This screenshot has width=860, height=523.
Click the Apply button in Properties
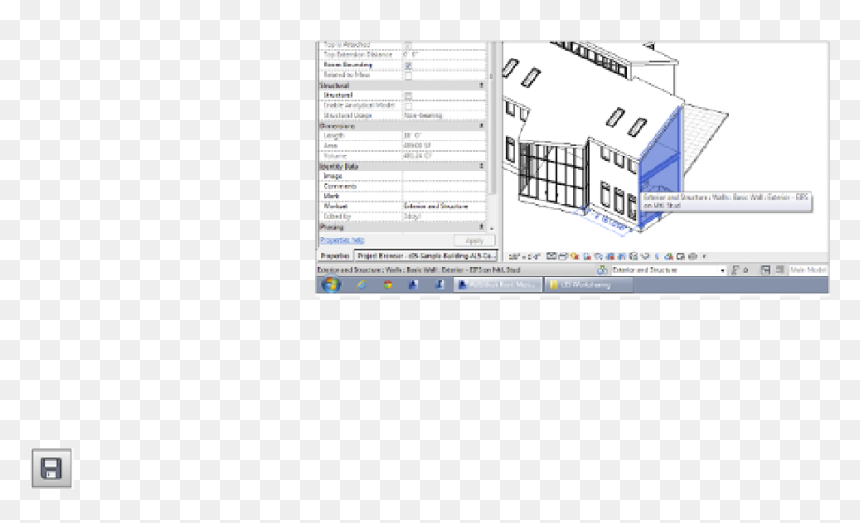click(x=474, y=241)
